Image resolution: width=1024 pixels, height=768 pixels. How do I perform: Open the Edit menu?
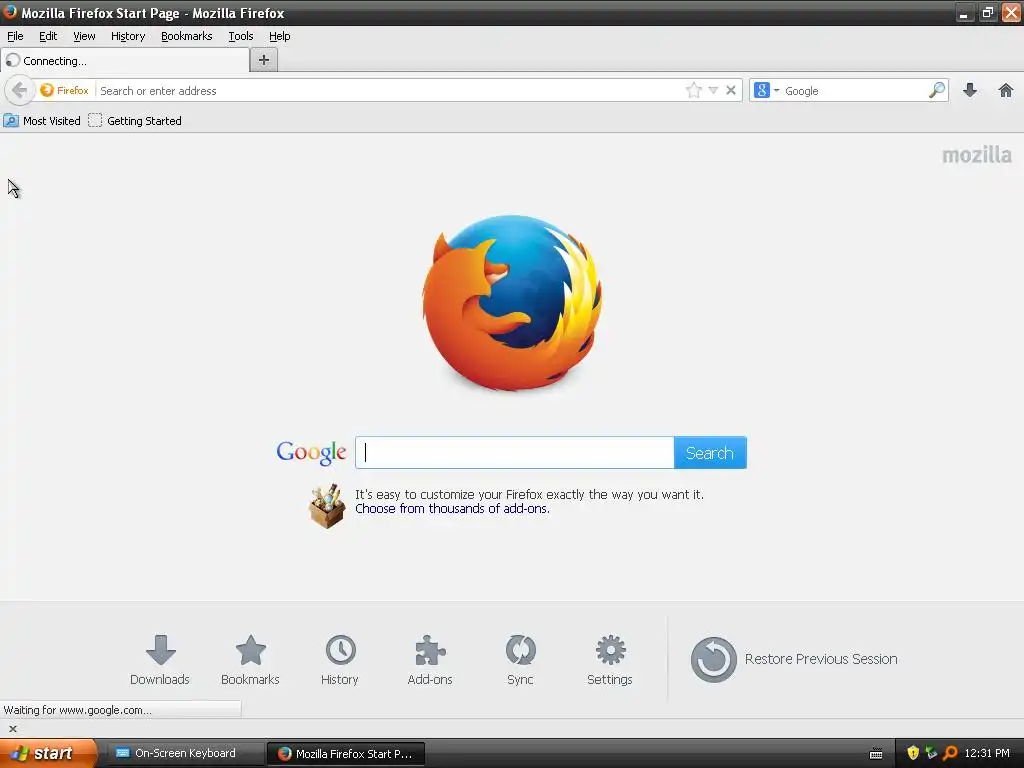[x=48, y=36]
